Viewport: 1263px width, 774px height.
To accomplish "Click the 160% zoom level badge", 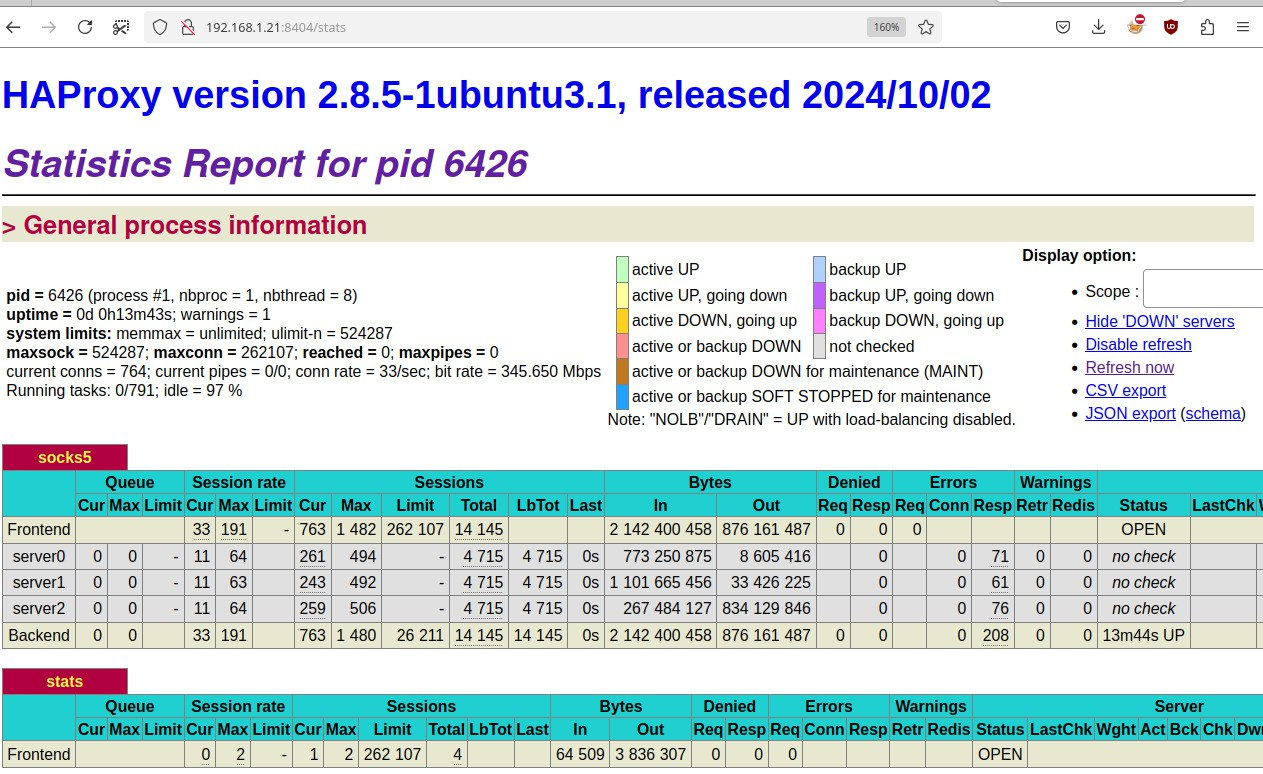I will tap(886, 27).
